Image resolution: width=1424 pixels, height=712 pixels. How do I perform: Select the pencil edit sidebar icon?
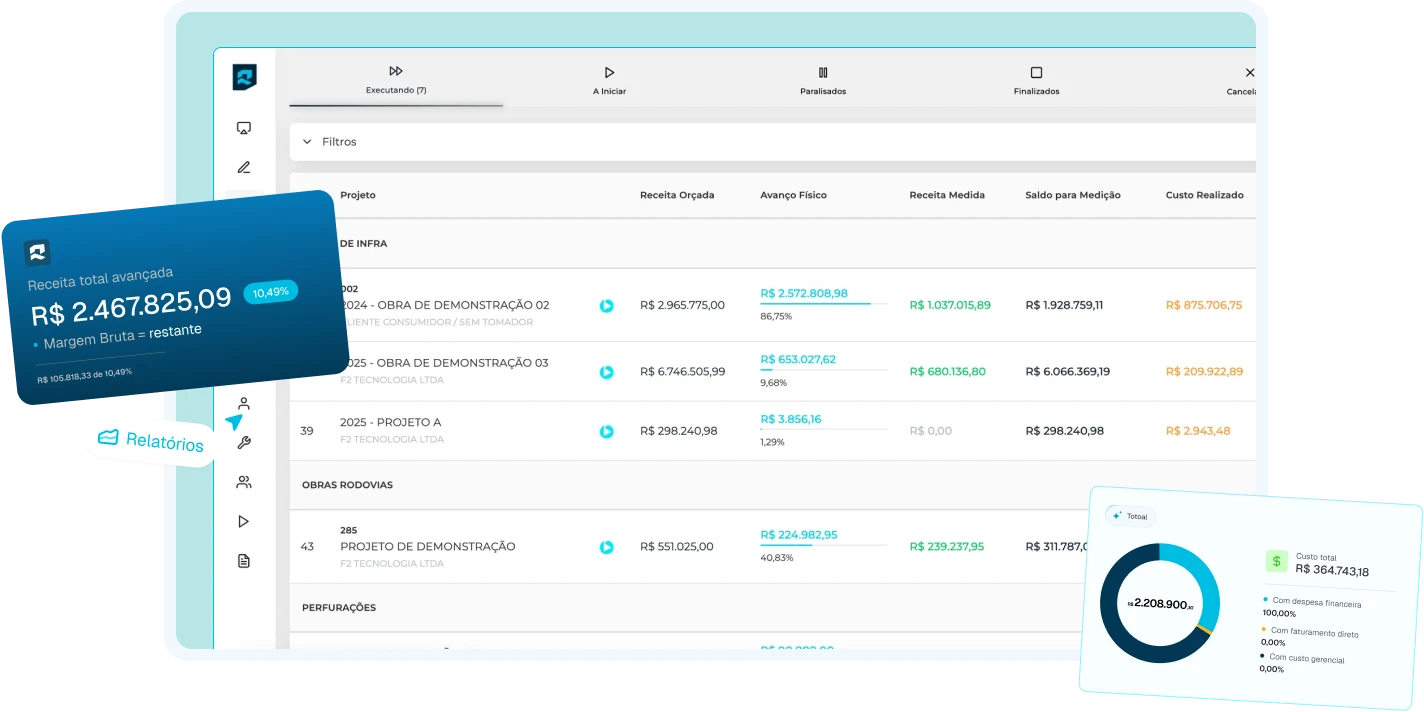click(x=244, y=167)
